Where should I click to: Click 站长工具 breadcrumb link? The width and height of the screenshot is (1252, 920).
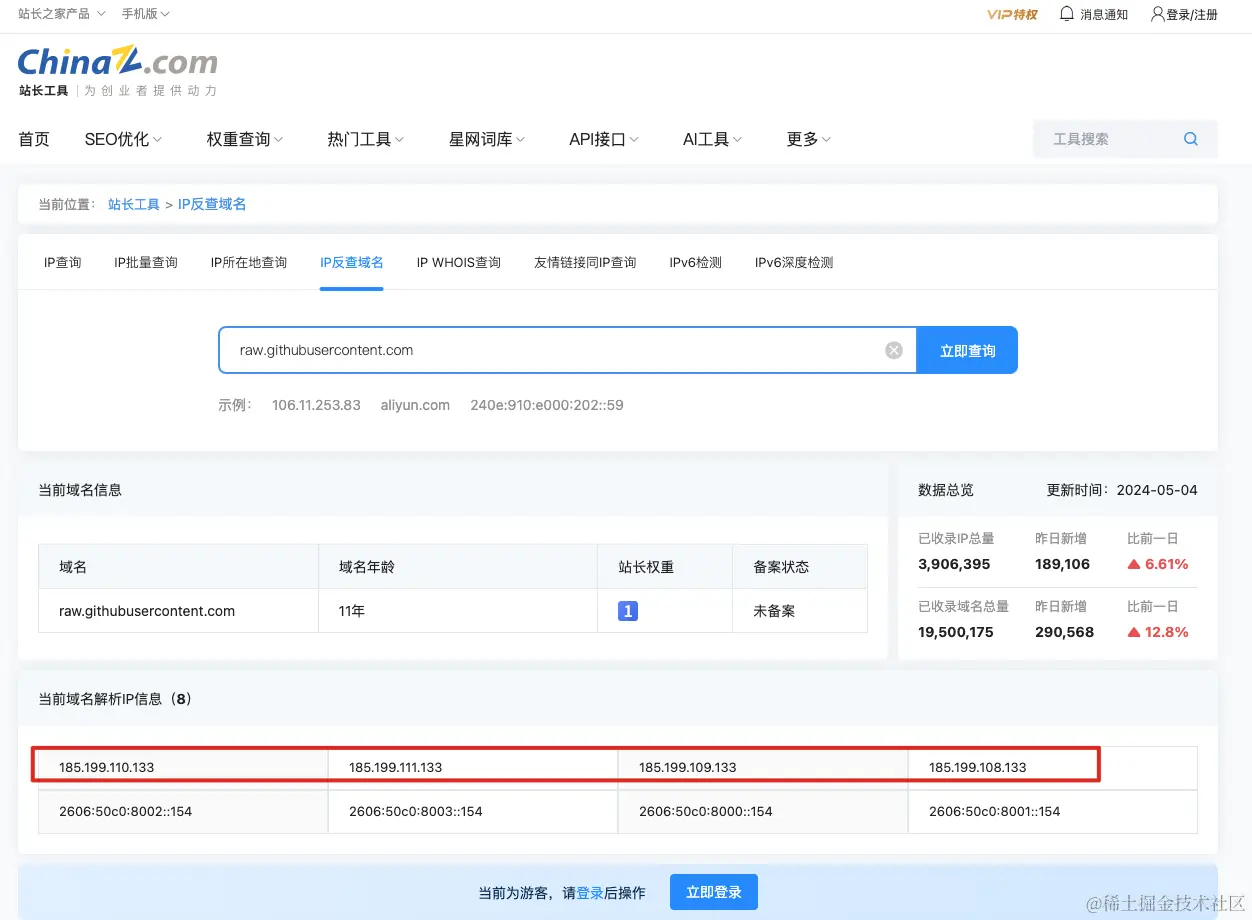click(x=134, y=204)
